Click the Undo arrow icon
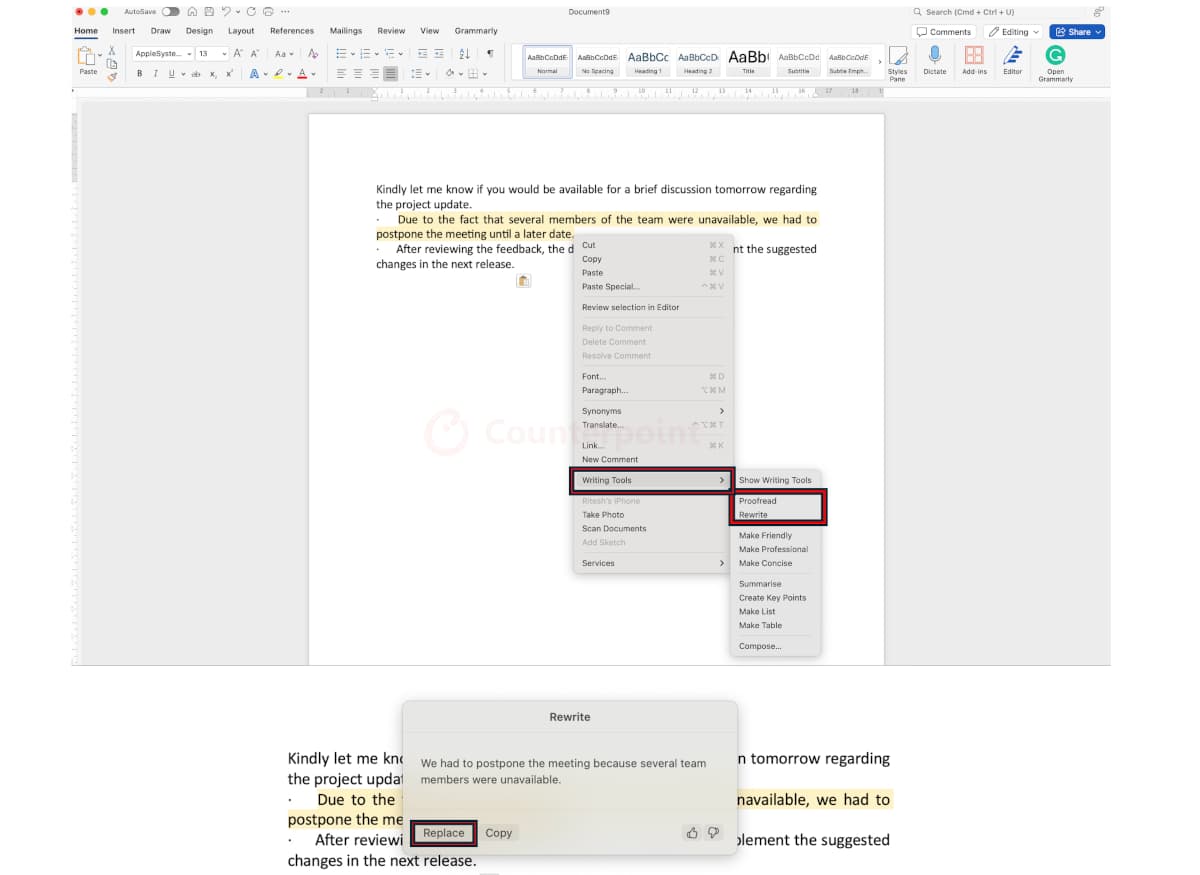The width and height of the screenshot is (1200, 875). [x=226, y=12]
